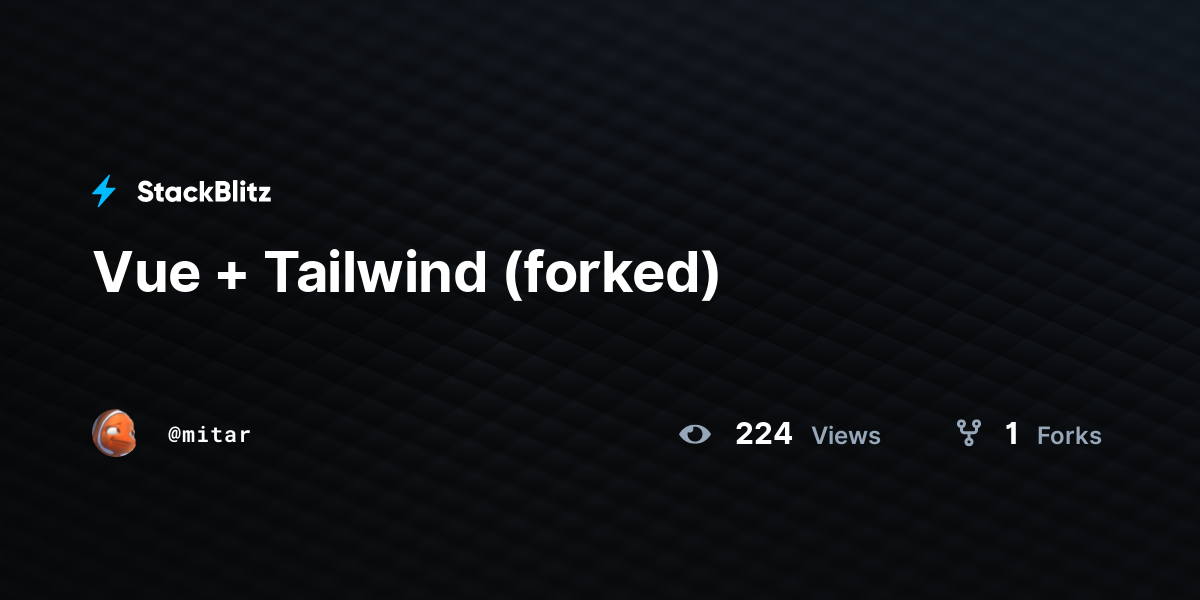Click the word Tailwind in the title
The width and height of the screenshot is (1200, 600).
point(375,271)
